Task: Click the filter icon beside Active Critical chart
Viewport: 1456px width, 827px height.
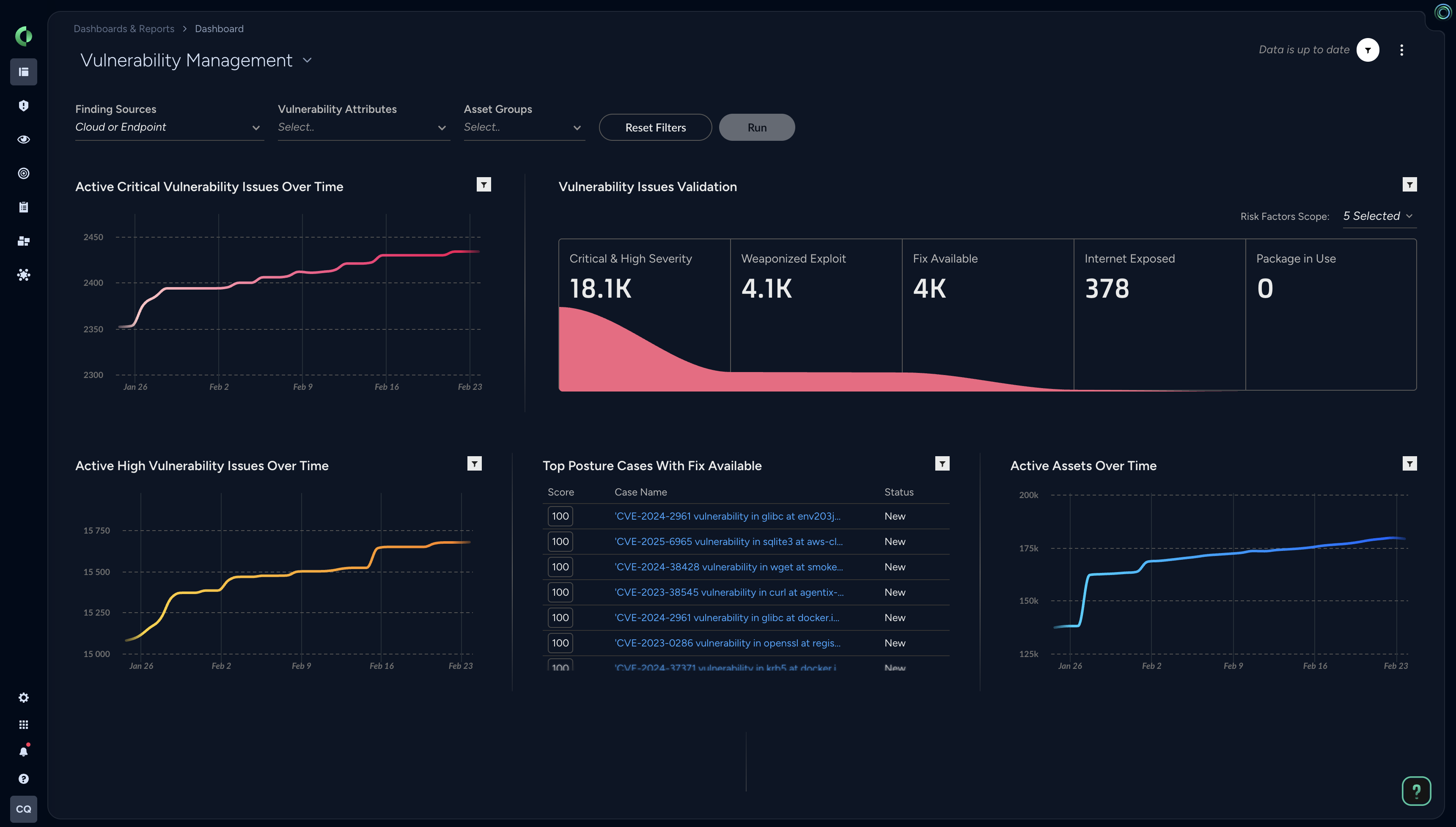Action: [484, 185]
